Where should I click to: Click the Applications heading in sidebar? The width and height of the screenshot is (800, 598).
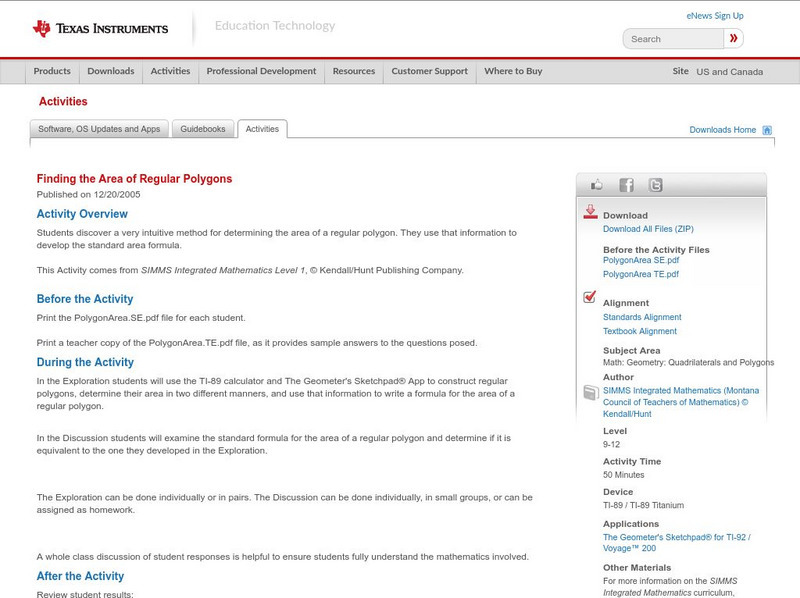pyautogui.click(x=631, y=524)
